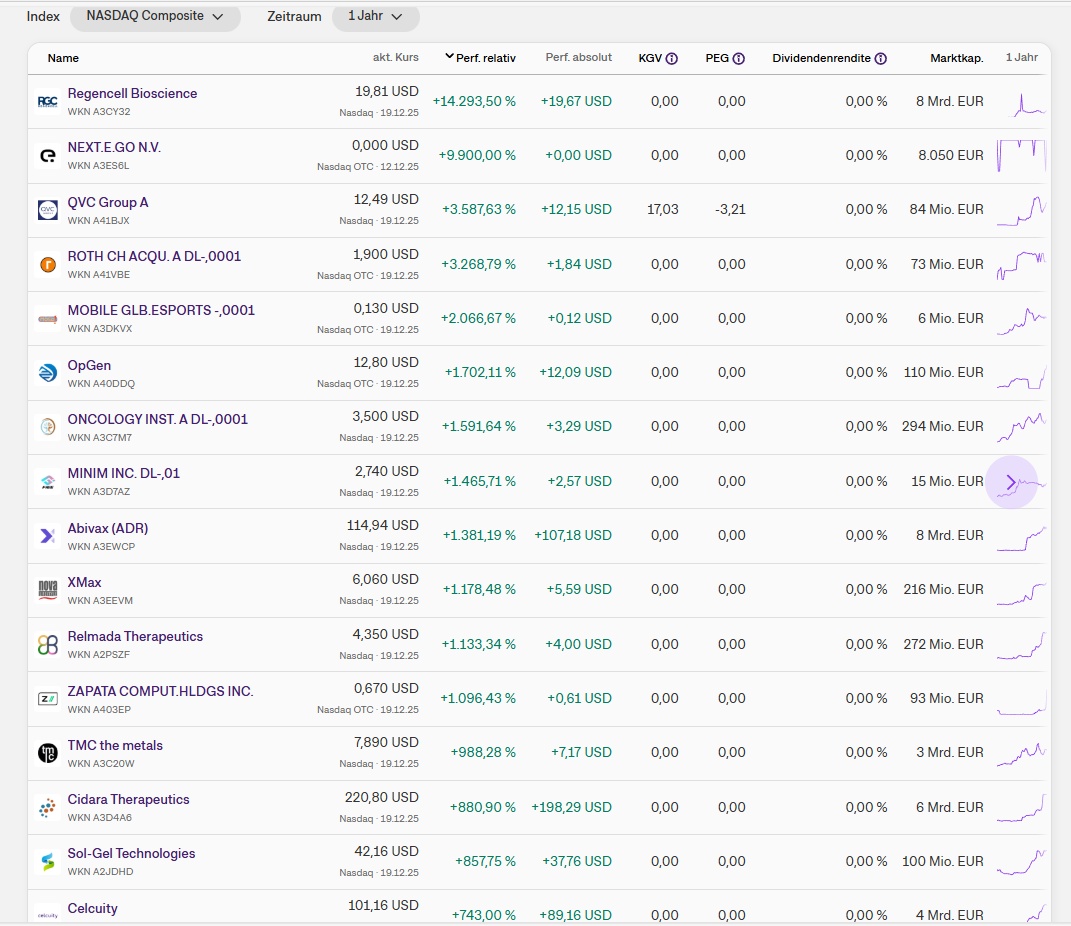Open the NASDAQ Composite index dropdown

click(155, 17)
